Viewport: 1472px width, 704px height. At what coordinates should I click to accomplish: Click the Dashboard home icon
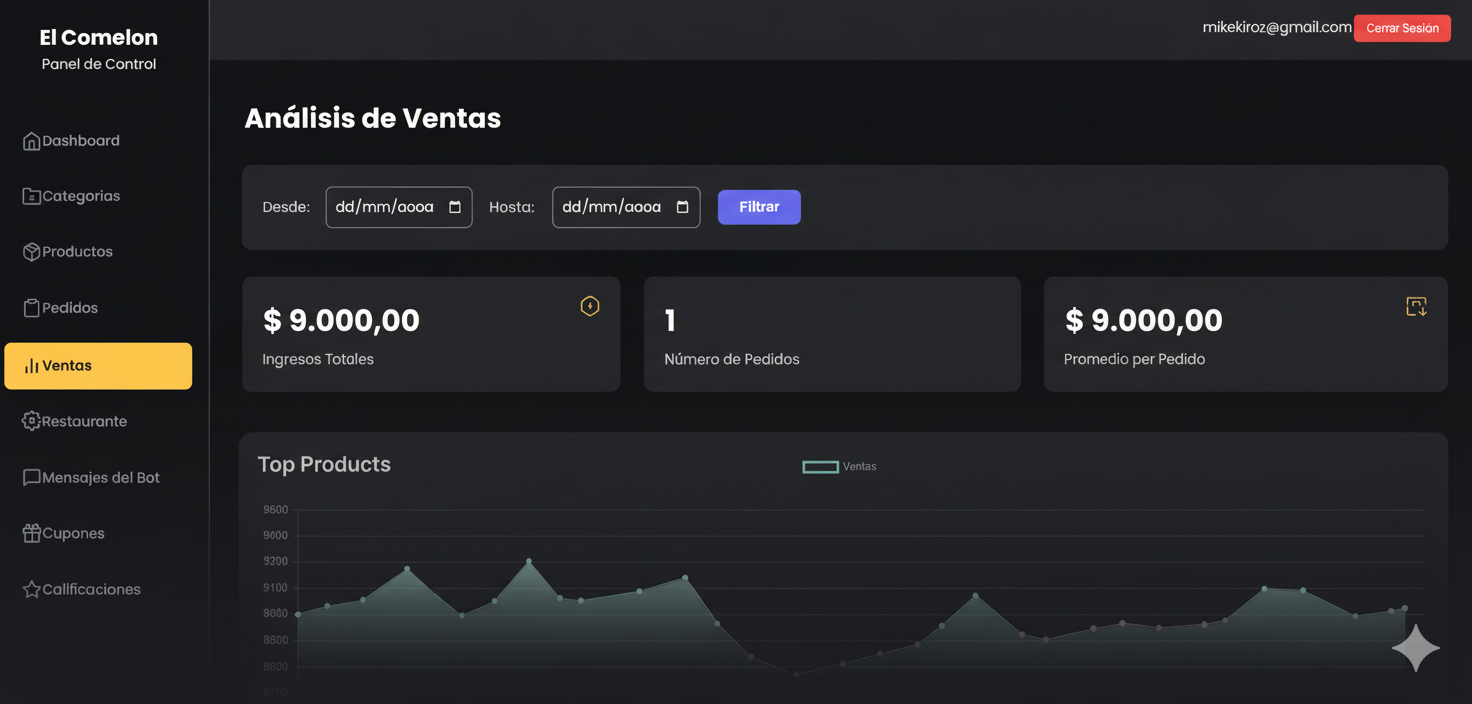tap(31, 141)
